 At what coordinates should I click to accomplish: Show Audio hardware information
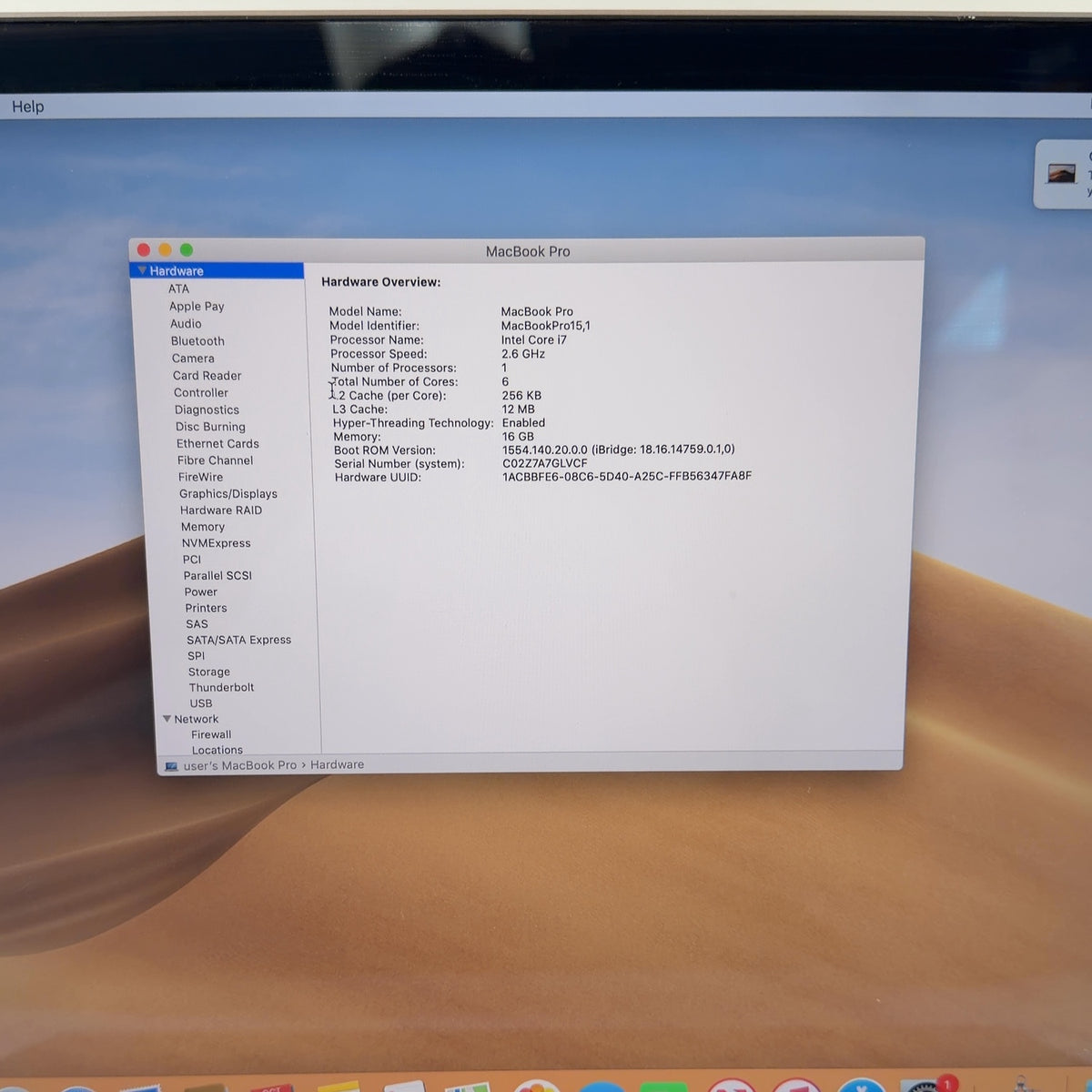pyautogui.click(x=186, y=324)
